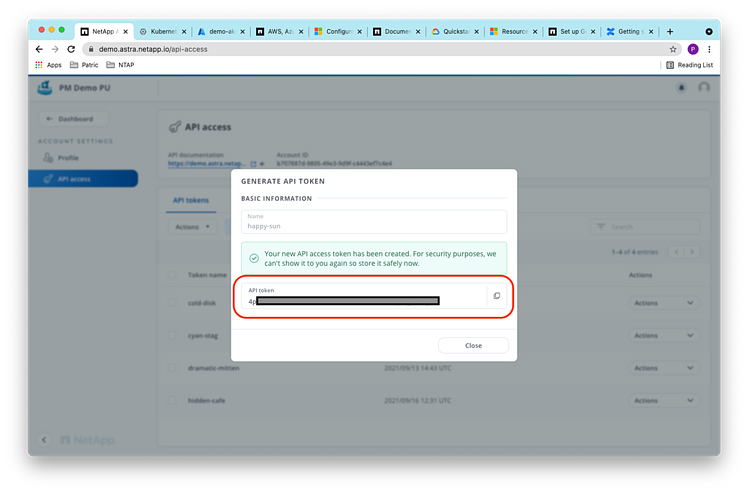Bookmark this page with the star icon
Screen dimensions: 748x493
point(673,48)
